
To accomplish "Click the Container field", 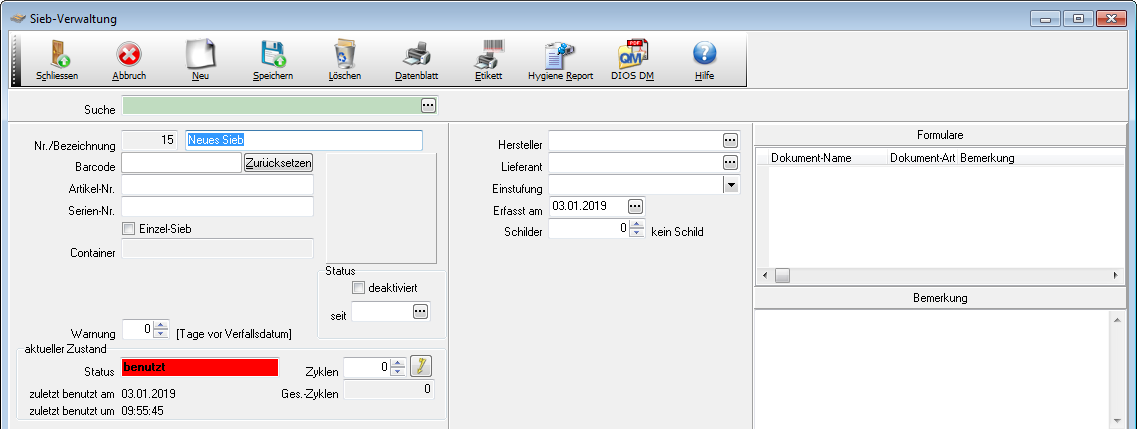I will click(218, 249).
